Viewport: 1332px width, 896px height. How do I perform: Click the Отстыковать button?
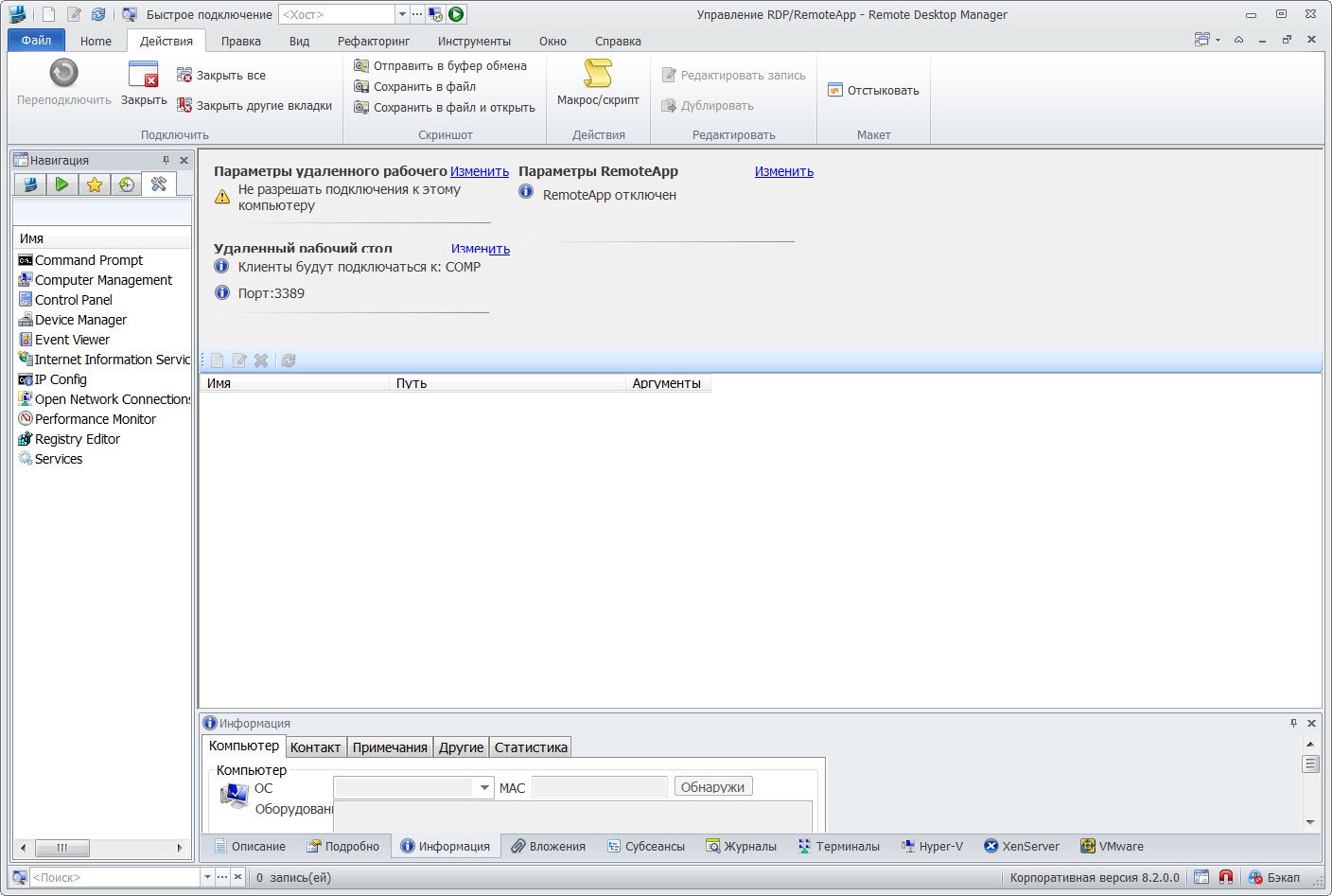(x=873, y=90)
